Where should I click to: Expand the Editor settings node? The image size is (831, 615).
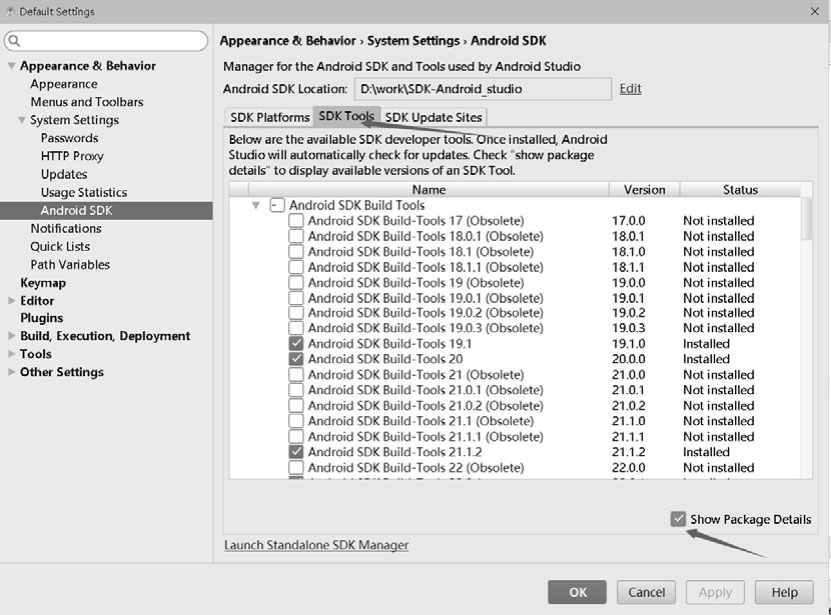tap(11, 301)
